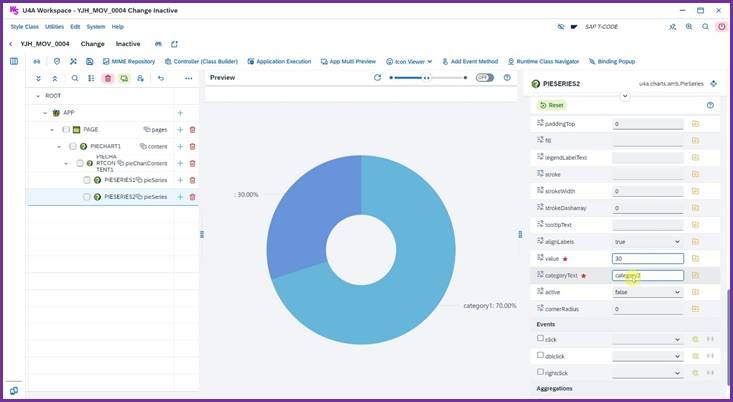733x402 pixels.
Task: Open Binding Popup
Action: point(611,61)
